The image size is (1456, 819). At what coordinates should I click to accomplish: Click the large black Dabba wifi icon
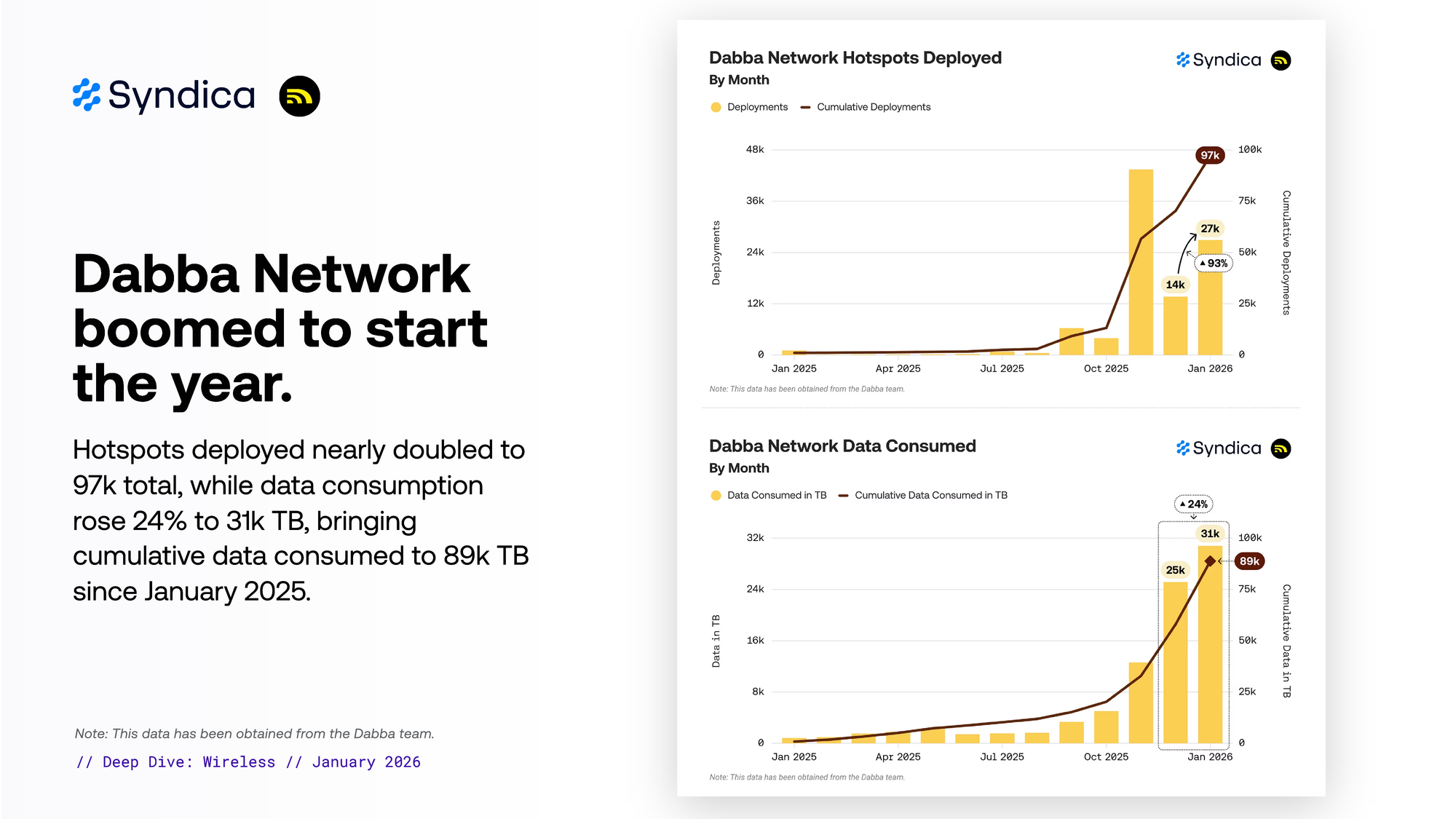(299, 96)
